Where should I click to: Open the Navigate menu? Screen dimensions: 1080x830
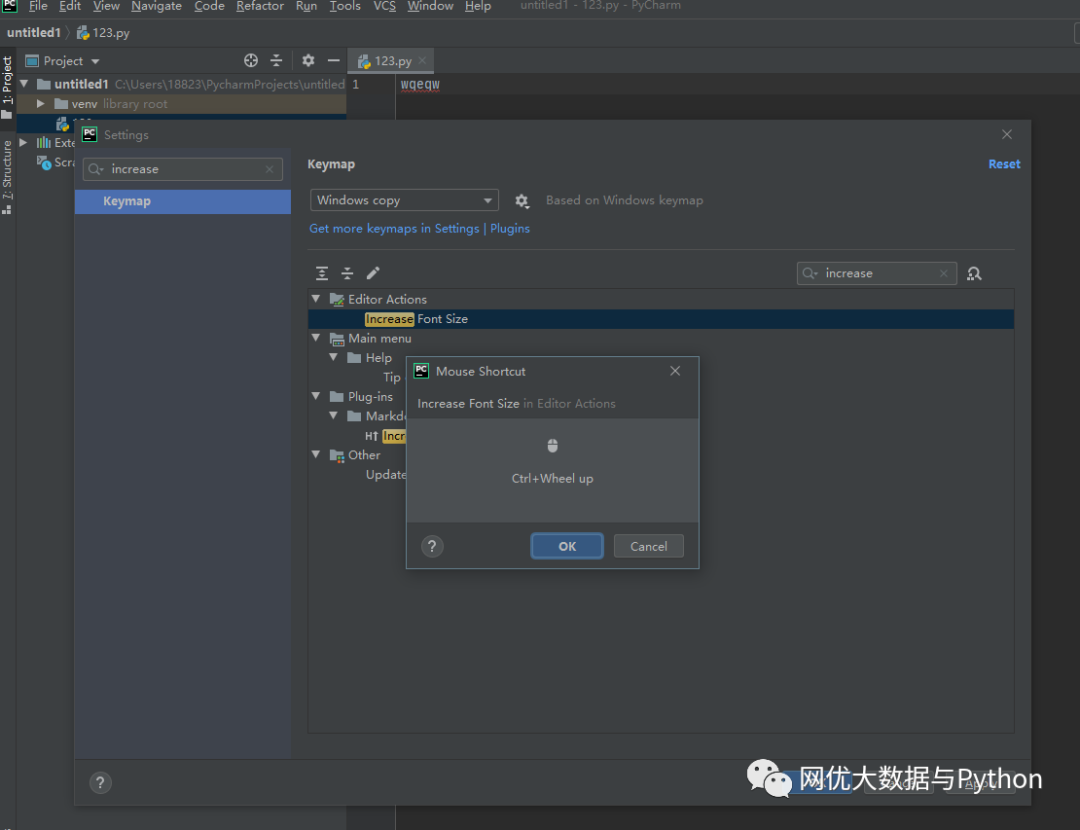coord(156,6)
